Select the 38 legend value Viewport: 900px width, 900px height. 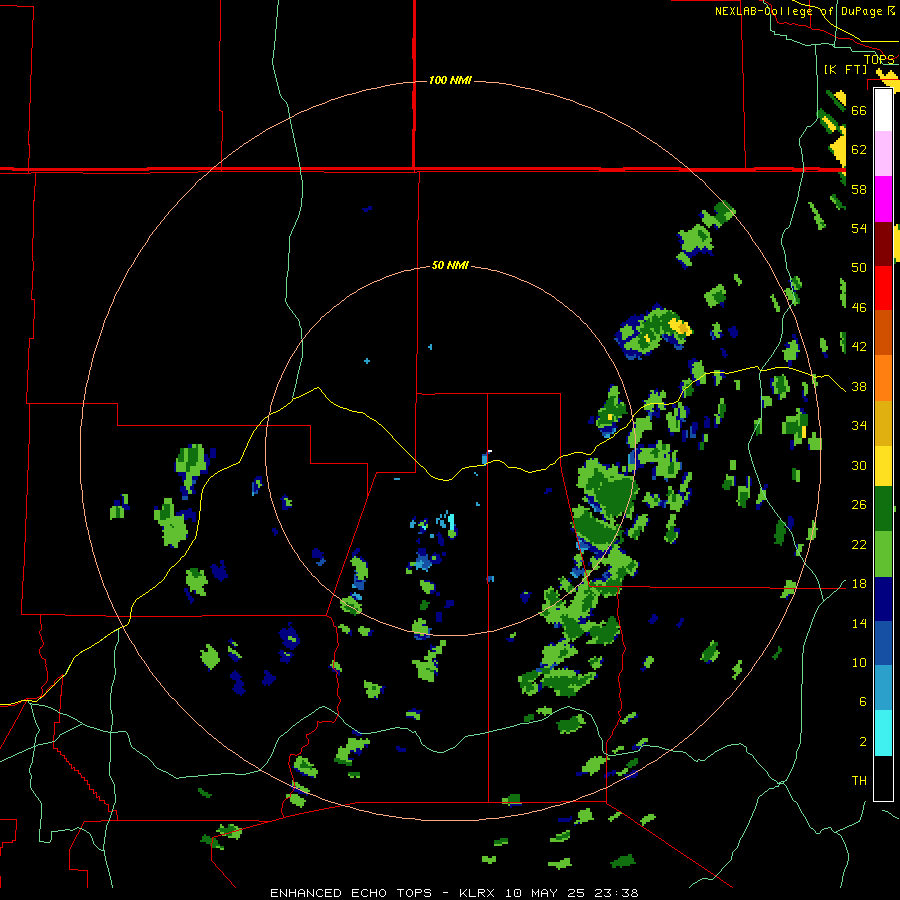coord(859,386)
